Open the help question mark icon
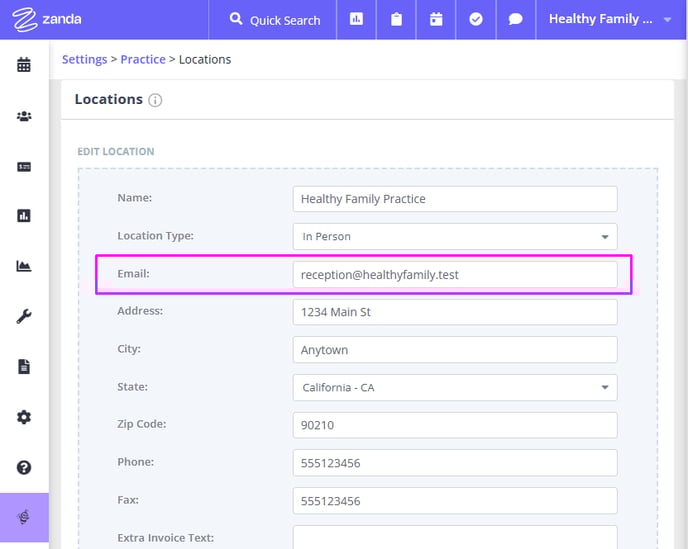Viewport: 688px width, 549px height. point(24,467)
